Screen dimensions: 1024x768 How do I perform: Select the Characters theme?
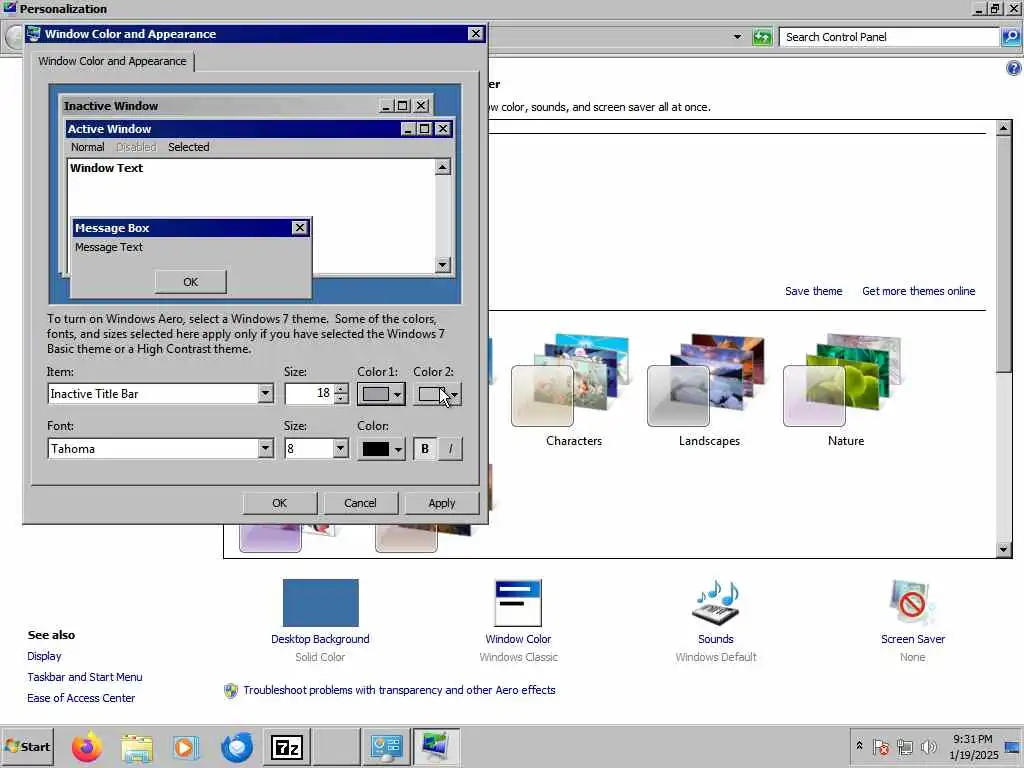[x=573, y=391]
